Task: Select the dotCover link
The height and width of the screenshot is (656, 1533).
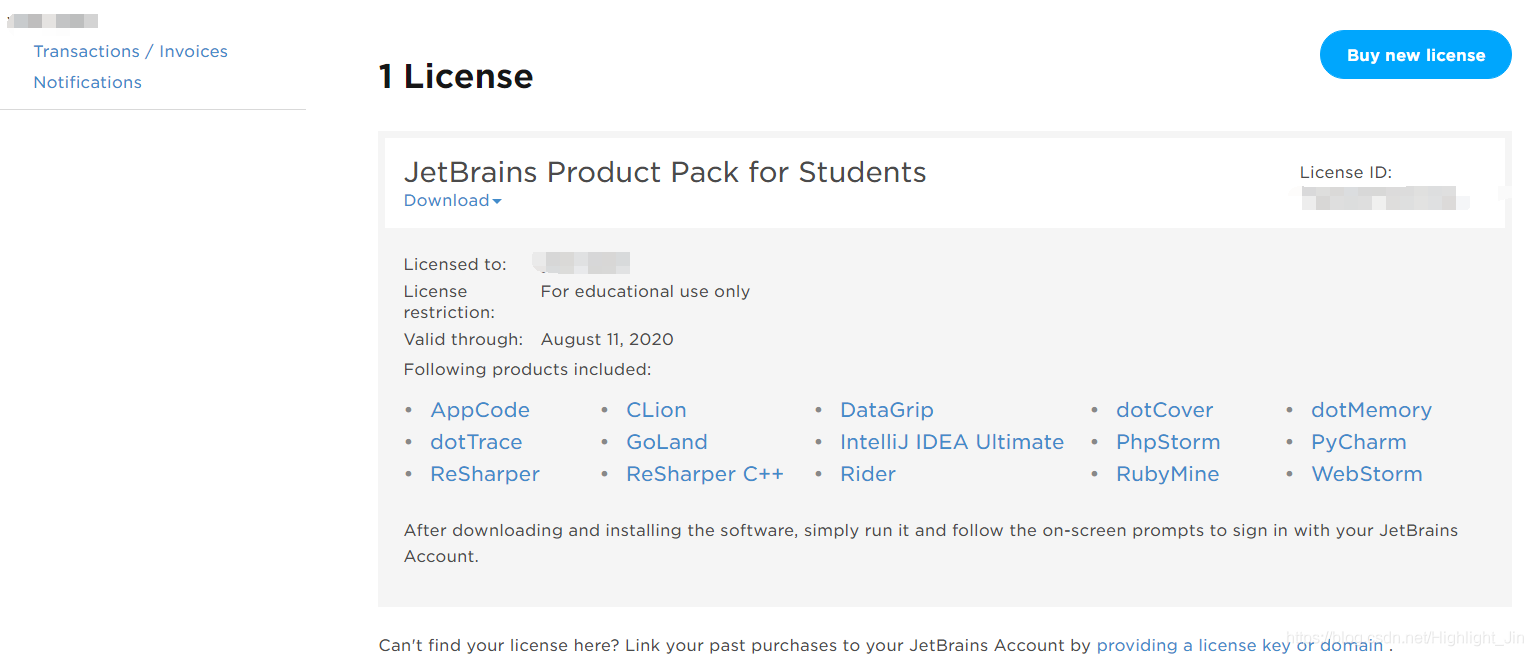Action: coord(1164,410)
